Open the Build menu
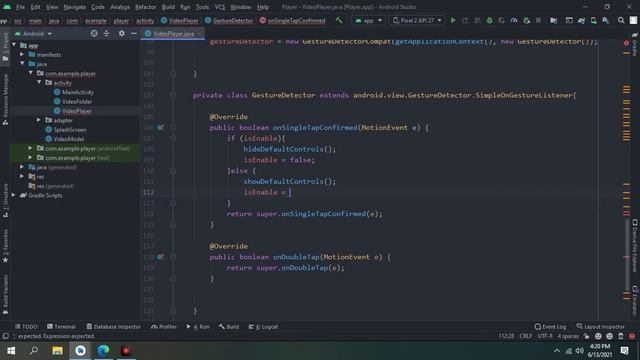 coord(168,7)
